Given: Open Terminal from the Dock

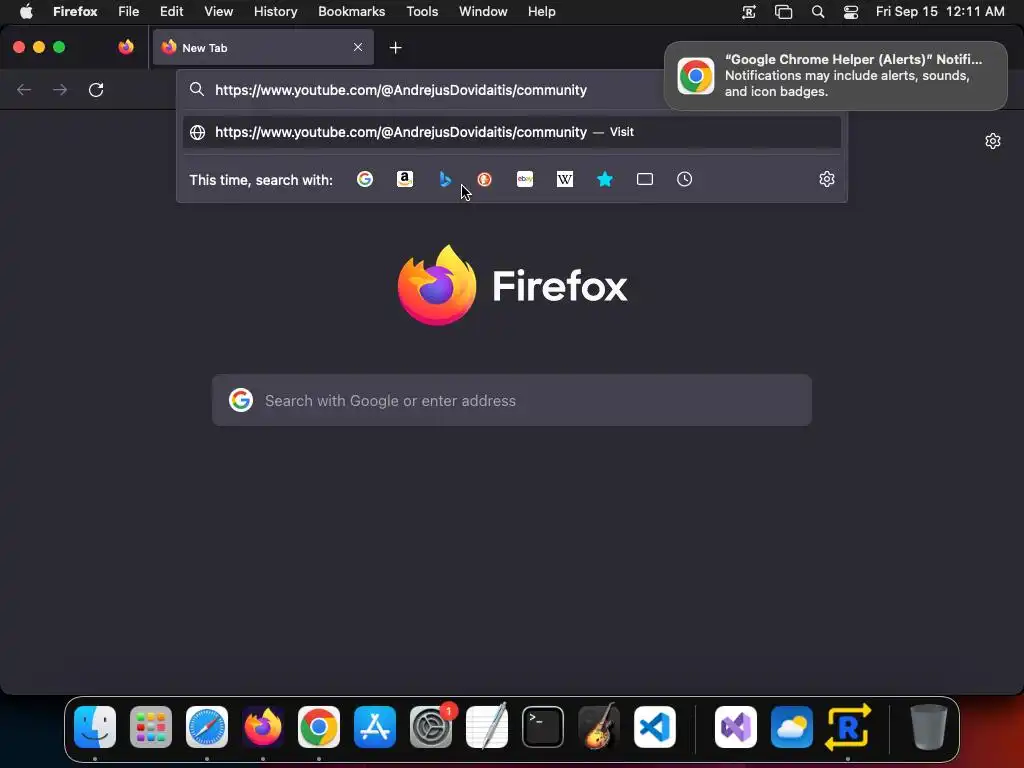Looking at the screenshot, I should [x=543, y=727].
